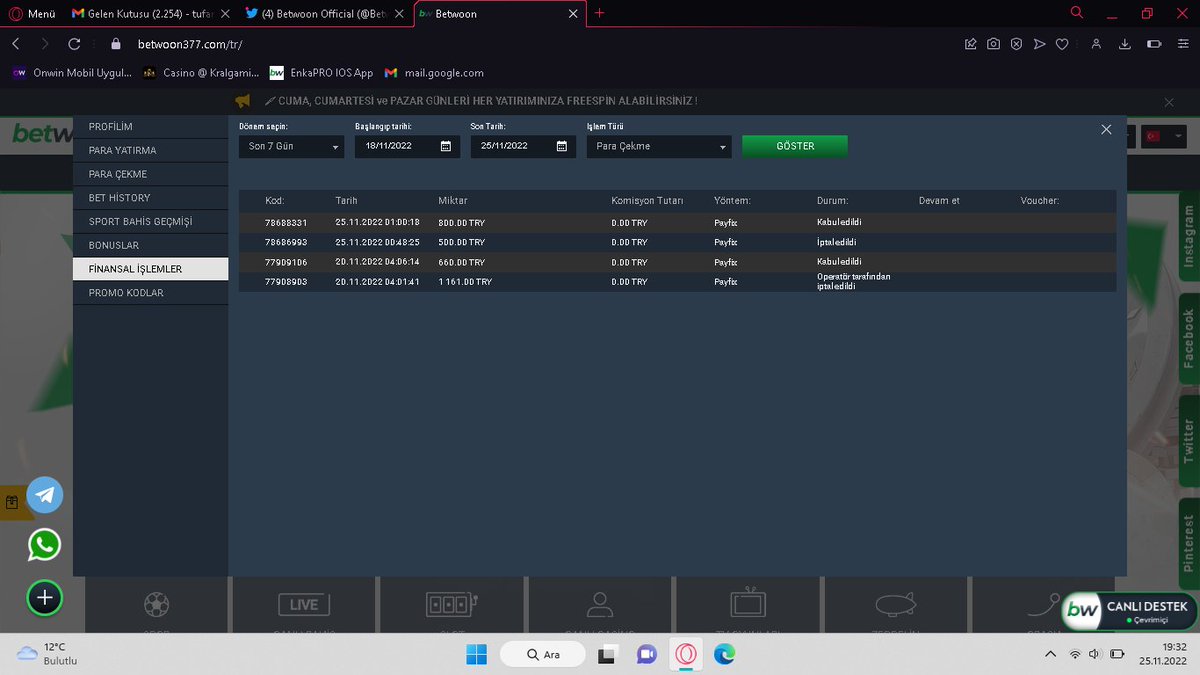Click the taskbar Ara search box
Image resolution: width=1200 pixels, height=675 pixels.
[545, 654]
